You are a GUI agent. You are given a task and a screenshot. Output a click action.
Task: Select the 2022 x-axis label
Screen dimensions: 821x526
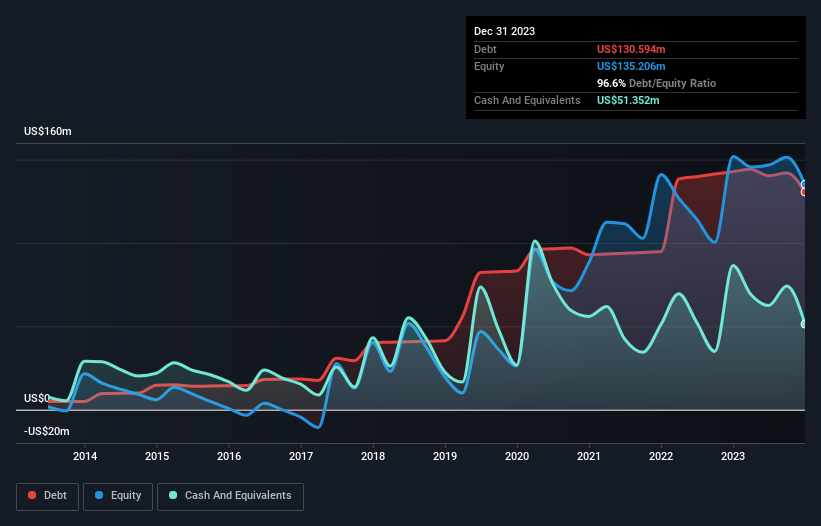661,456
